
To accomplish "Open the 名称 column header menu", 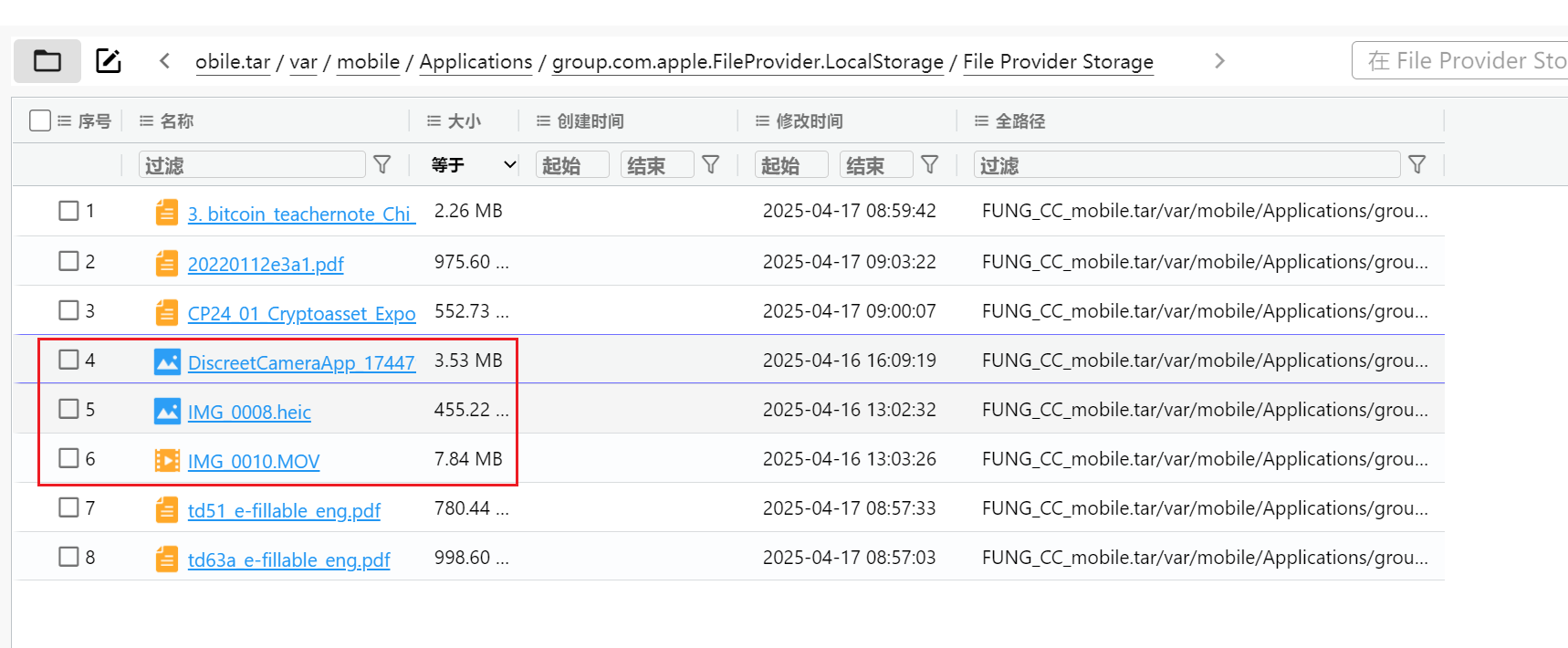I will pos(146,120).
